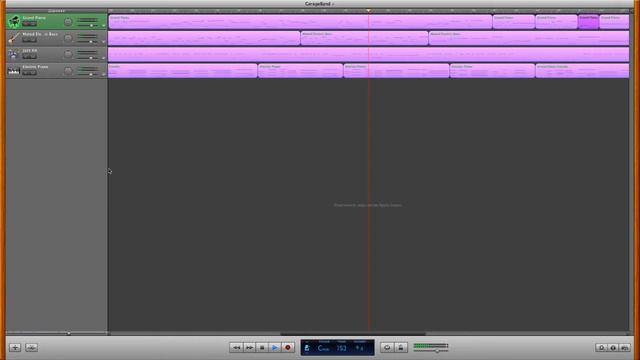Screen dimensions: 640x360
Task: Click the Jazz Kit pan knob
Action: click(68, 54)
